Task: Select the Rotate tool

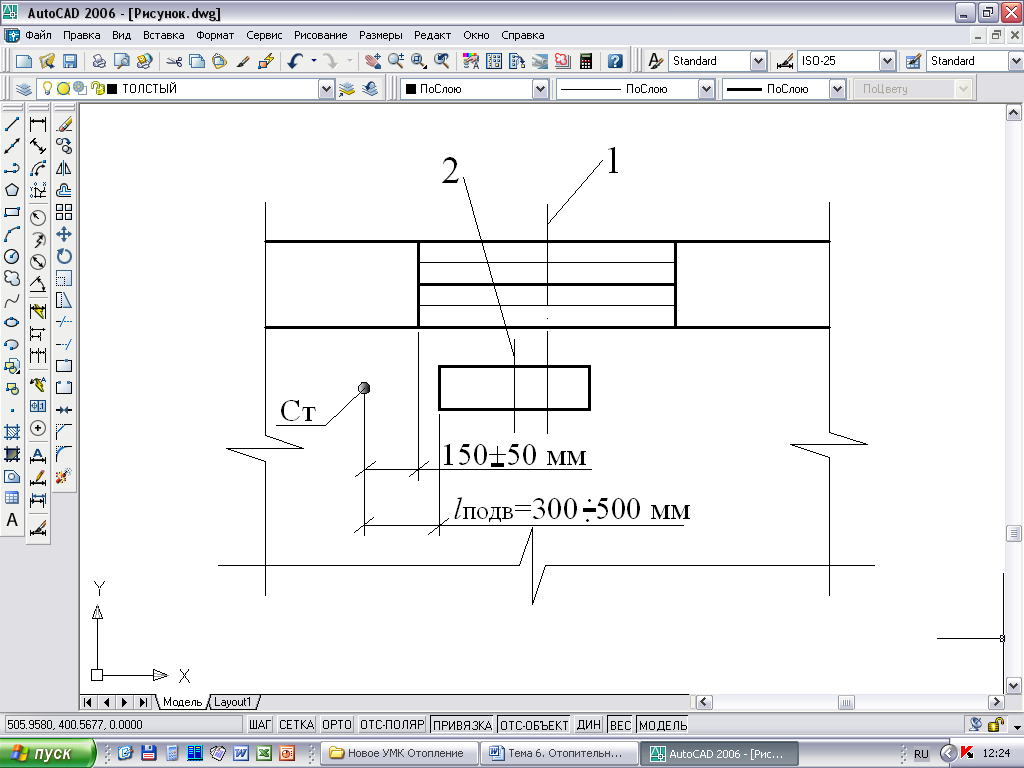Action: pos(64,257)
